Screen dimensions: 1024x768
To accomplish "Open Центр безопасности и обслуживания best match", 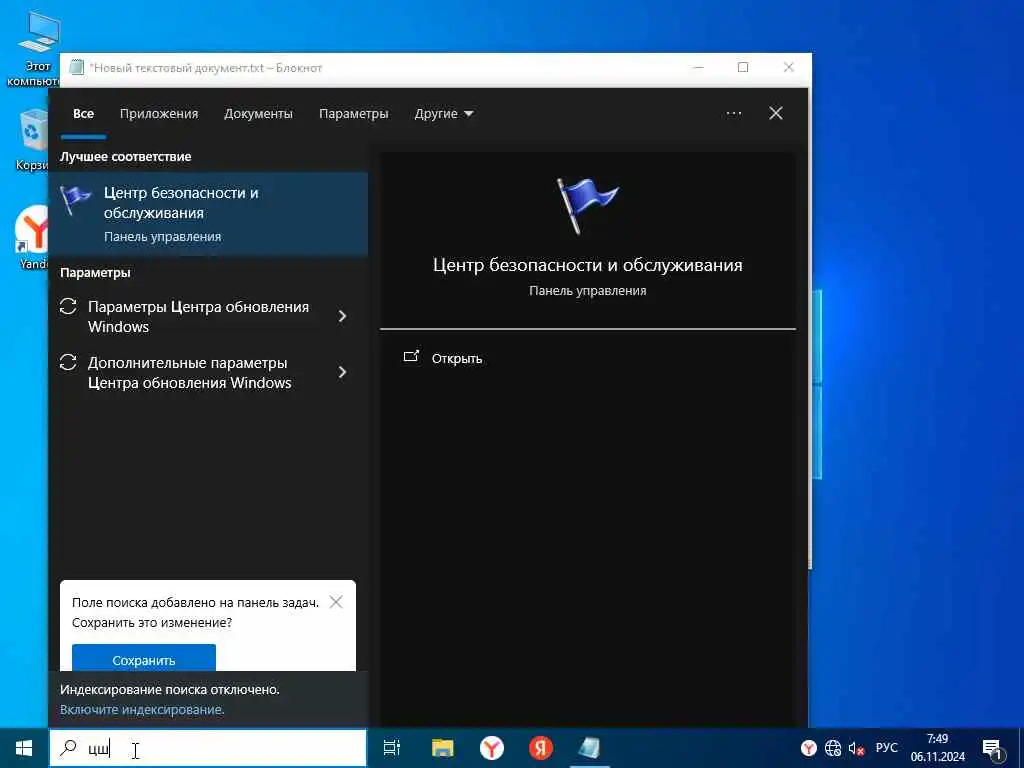I will pos(208,214).
